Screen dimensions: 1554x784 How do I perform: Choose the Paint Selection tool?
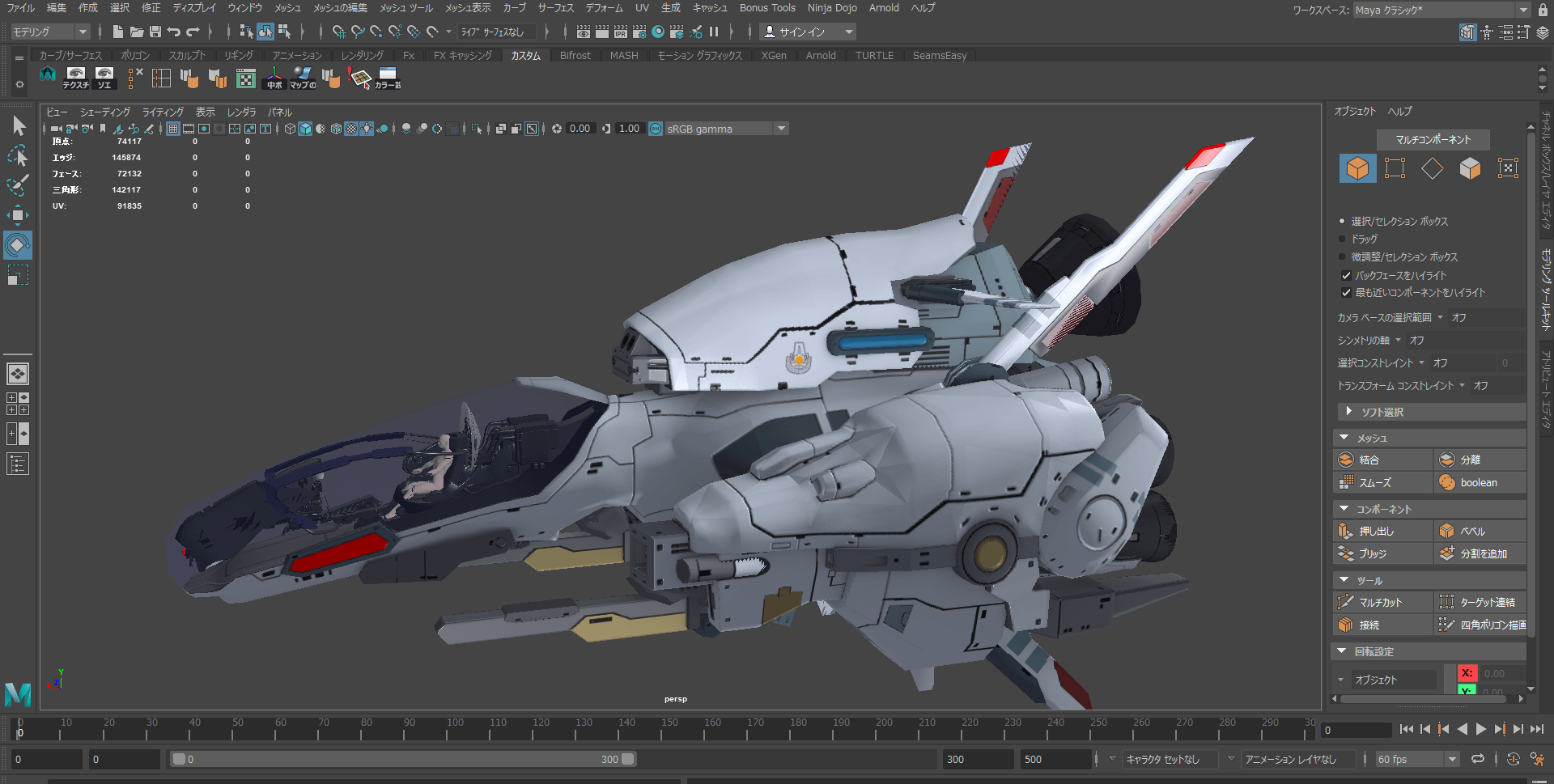tap(18, 185)
